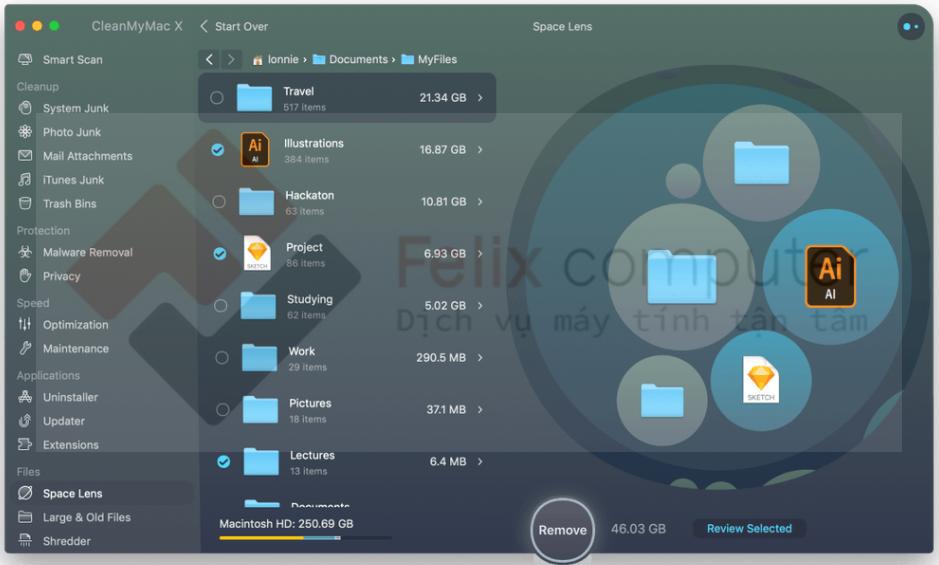939x565 pixels.
Task: Click the Illustrator bubble in space map
Action: 830,276
